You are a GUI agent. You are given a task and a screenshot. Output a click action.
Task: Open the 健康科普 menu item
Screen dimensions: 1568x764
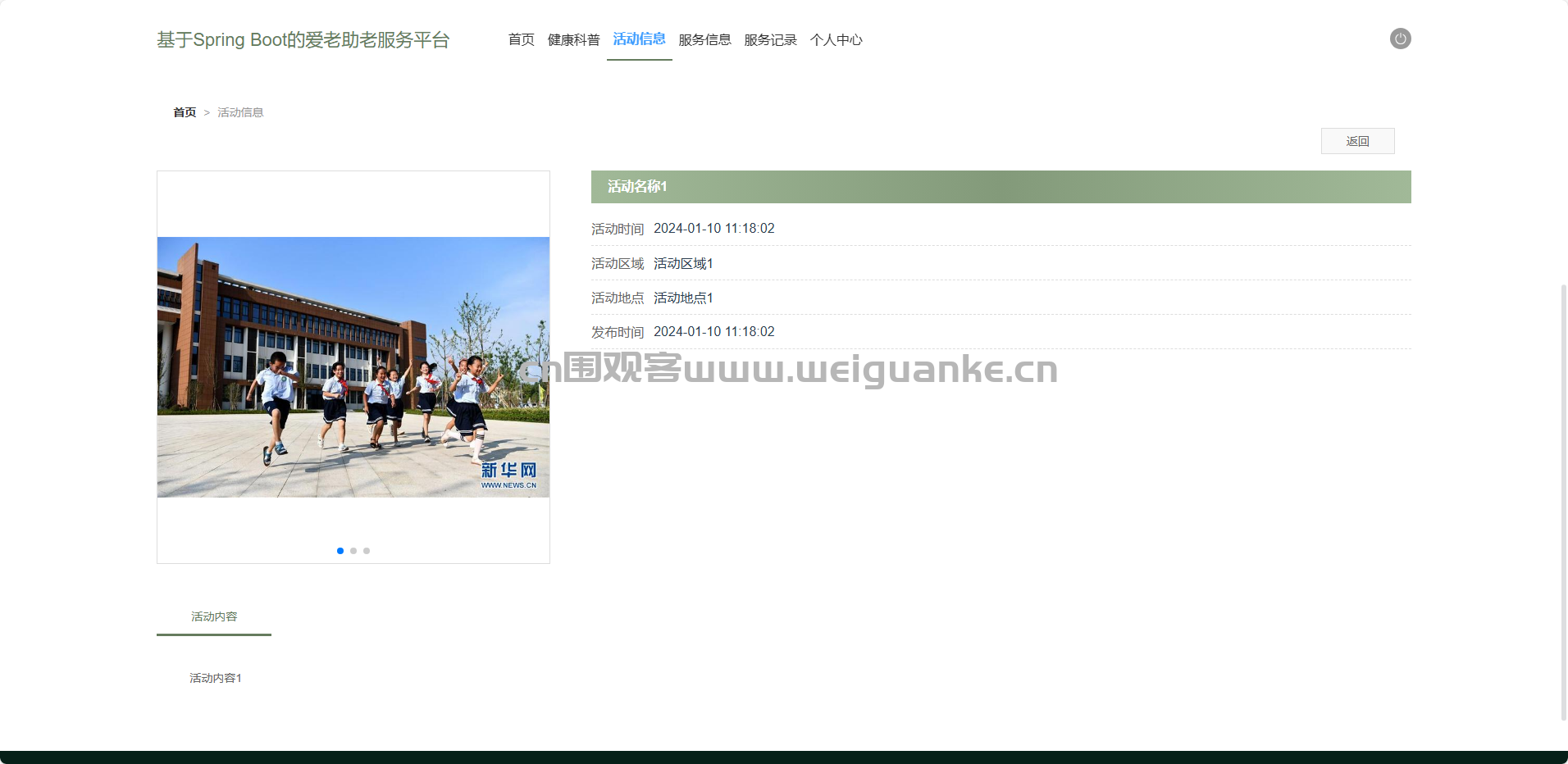coord(573,39)
